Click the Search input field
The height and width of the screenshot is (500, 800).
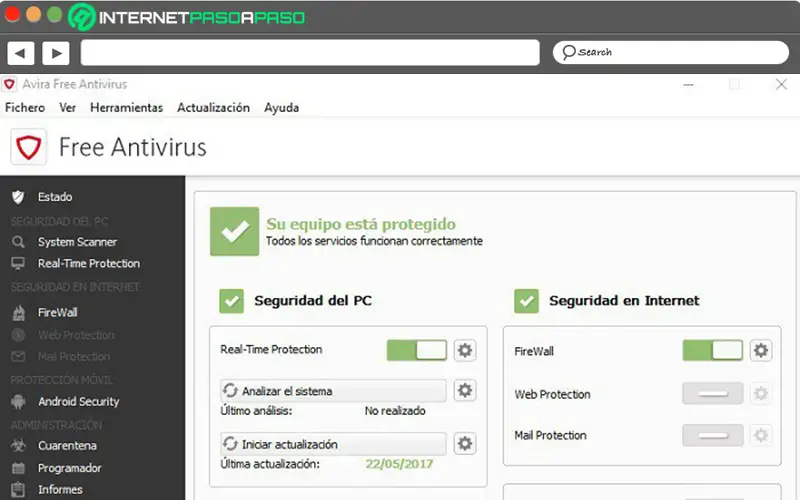(x=671, y=52)
